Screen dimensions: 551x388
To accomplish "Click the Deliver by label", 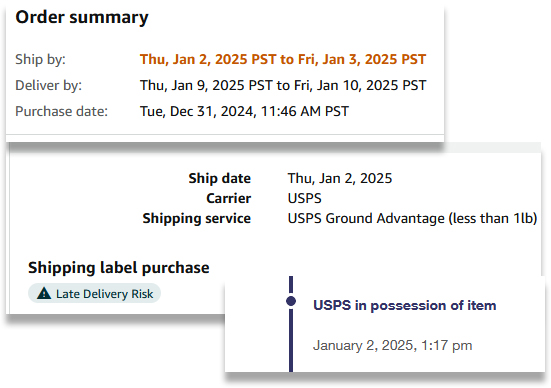I will (48, 85).
